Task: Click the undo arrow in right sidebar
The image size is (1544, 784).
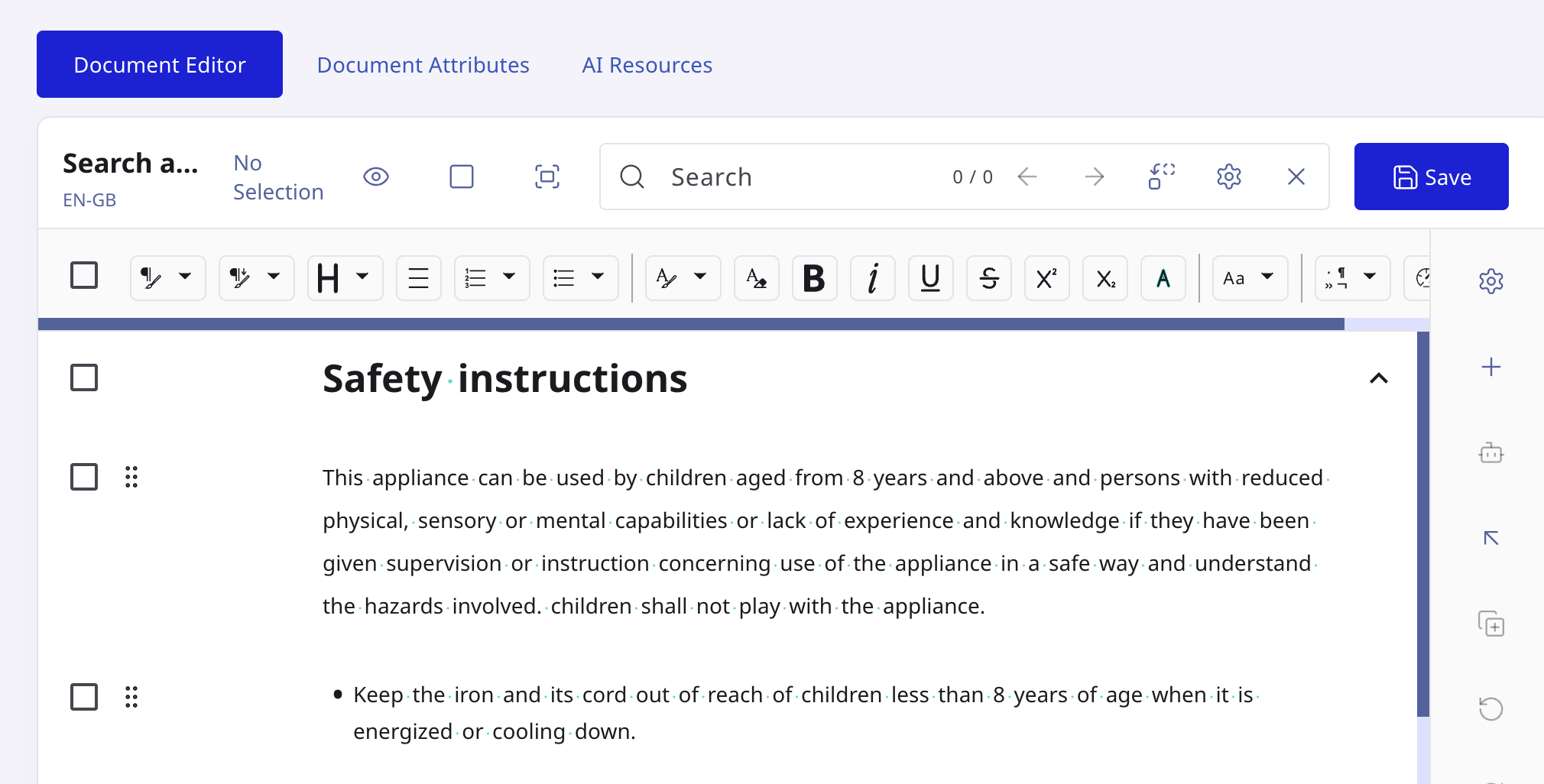Action: pyautogui.click(x=1490, y=709)
